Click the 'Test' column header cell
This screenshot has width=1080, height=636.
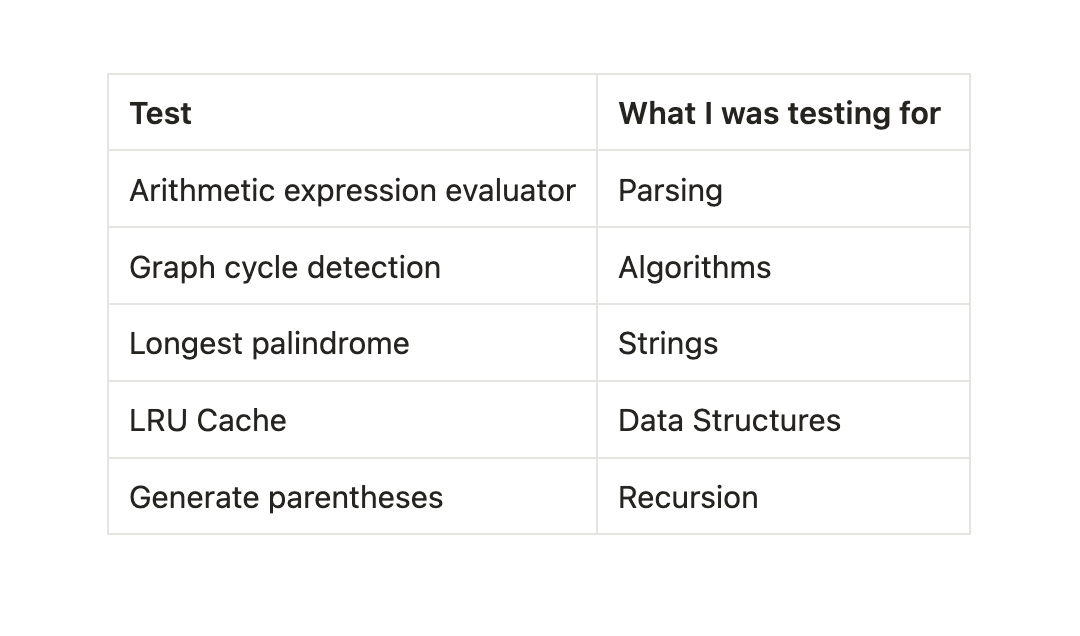click(x=352, y=113)
